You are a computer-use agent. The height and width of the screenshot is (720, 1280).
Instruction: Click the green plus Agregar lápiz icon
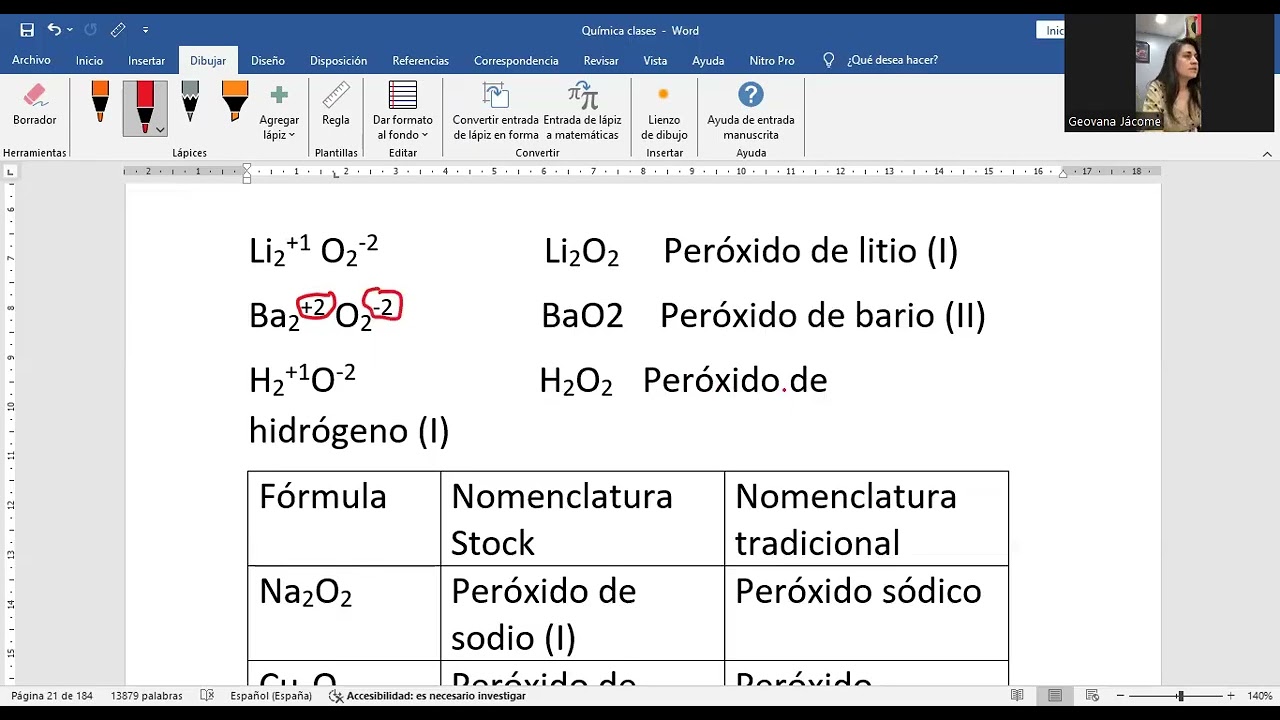[x=279, y=96]
